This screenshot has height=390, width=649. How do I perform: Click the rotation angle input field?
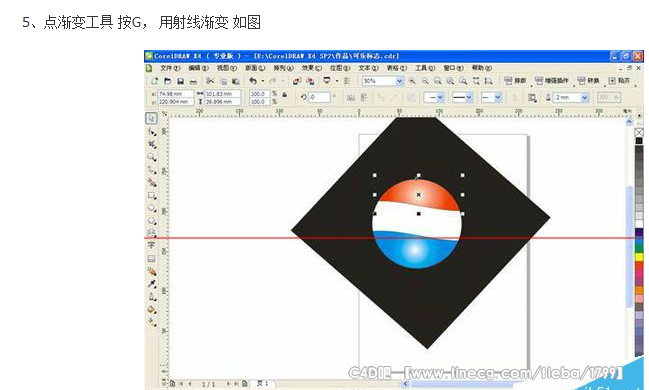[x=319, y=97]
